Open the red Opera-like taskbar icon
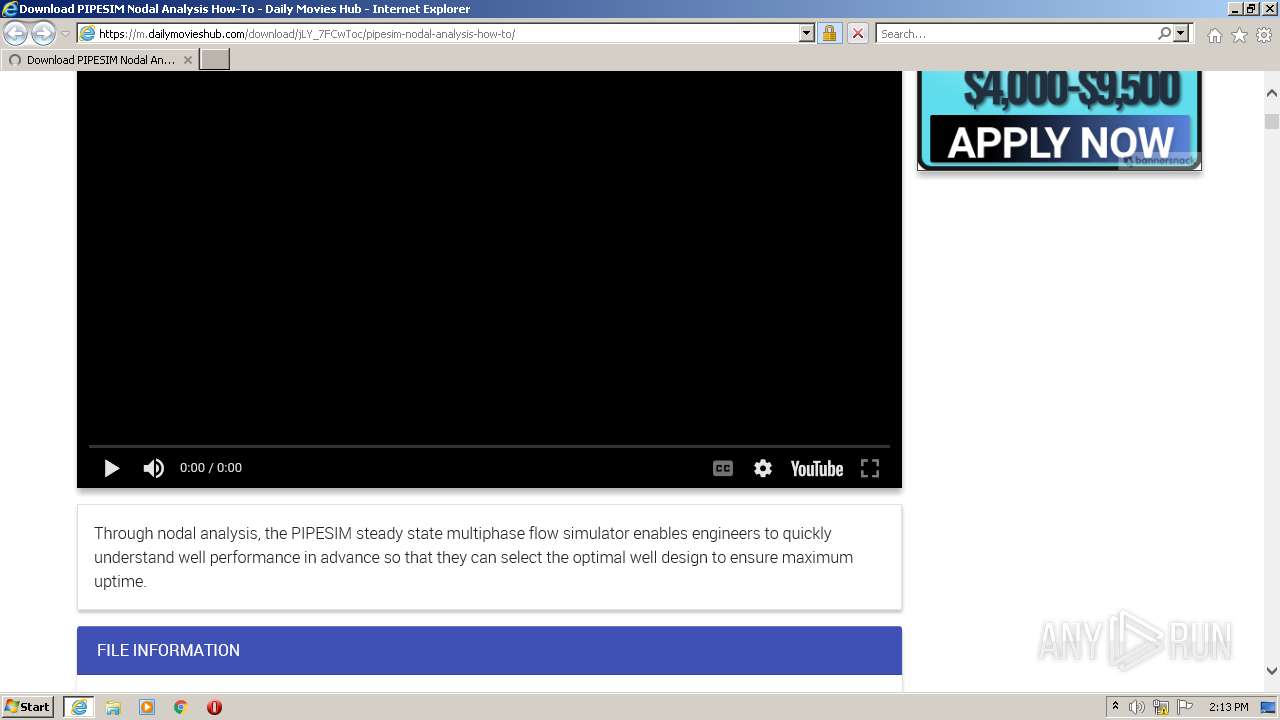Image resolution: width=1280 pixels, height=720 pixels. pyautogui.click(x=214, y=707)
